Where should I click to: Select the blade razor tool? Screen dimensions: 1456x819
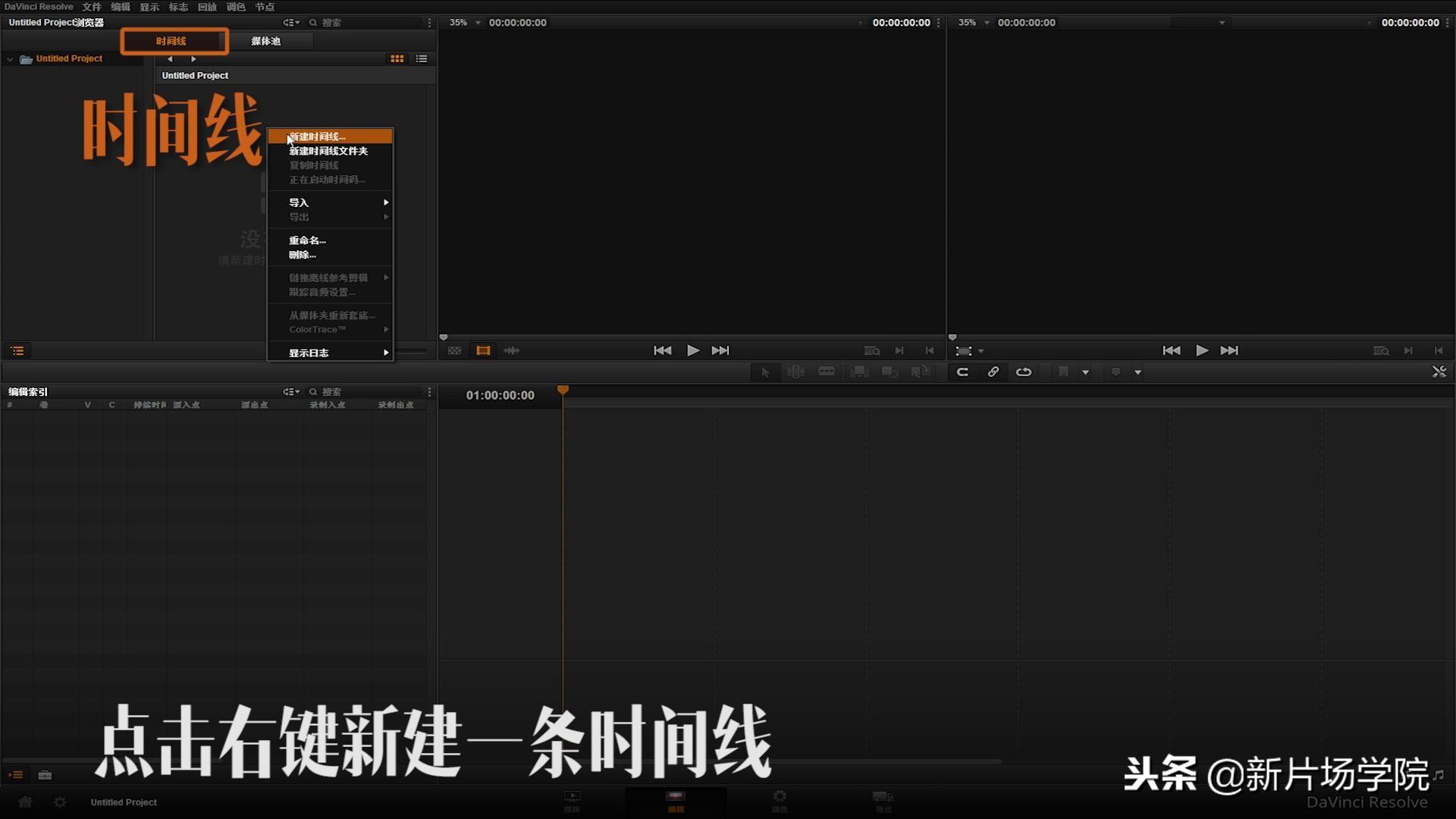coord(827,372)
